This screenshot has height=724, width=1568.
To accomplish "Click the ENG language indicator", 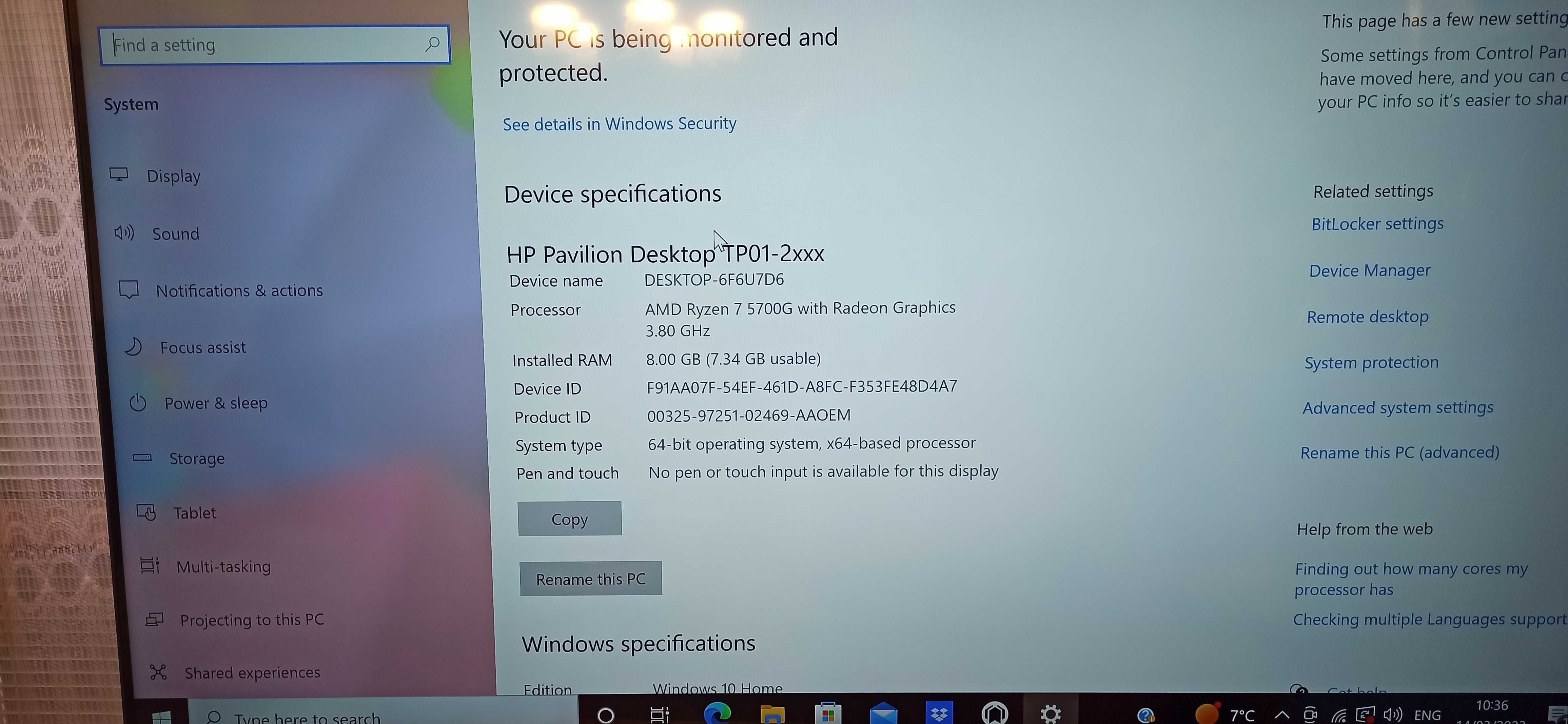I will pos(1428,715).
